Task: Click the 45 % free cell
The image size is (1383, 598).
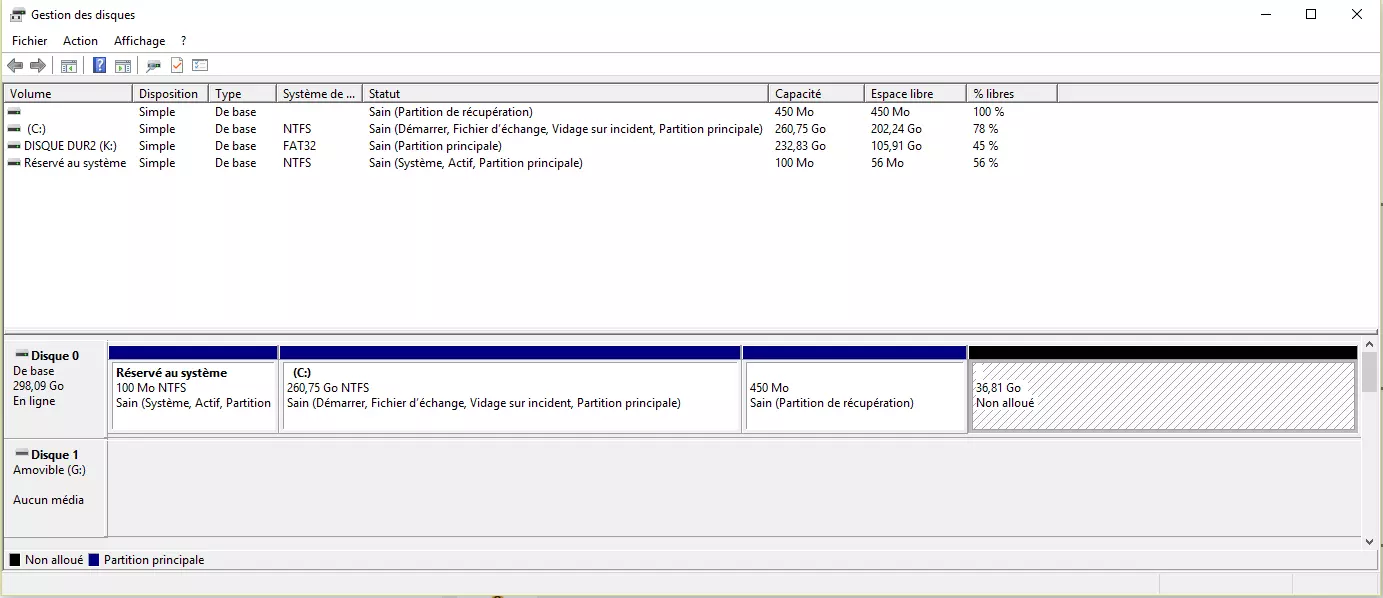Action: (x=985, y=146)
